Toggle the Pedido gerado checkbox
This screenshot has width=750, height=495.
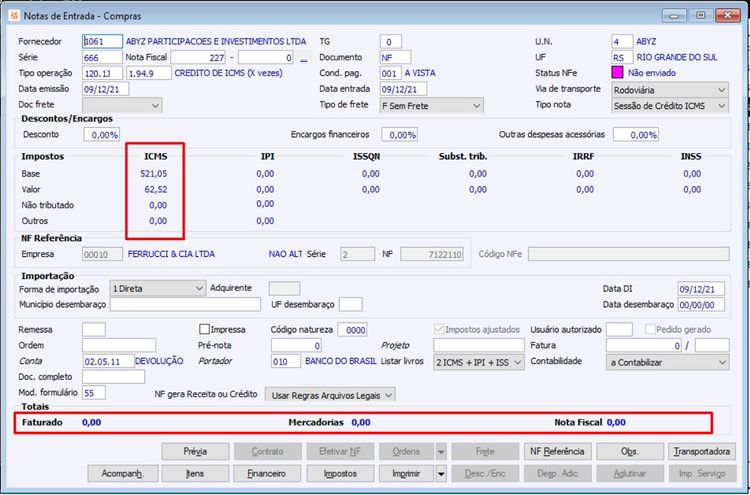click(x=652, y=329)
